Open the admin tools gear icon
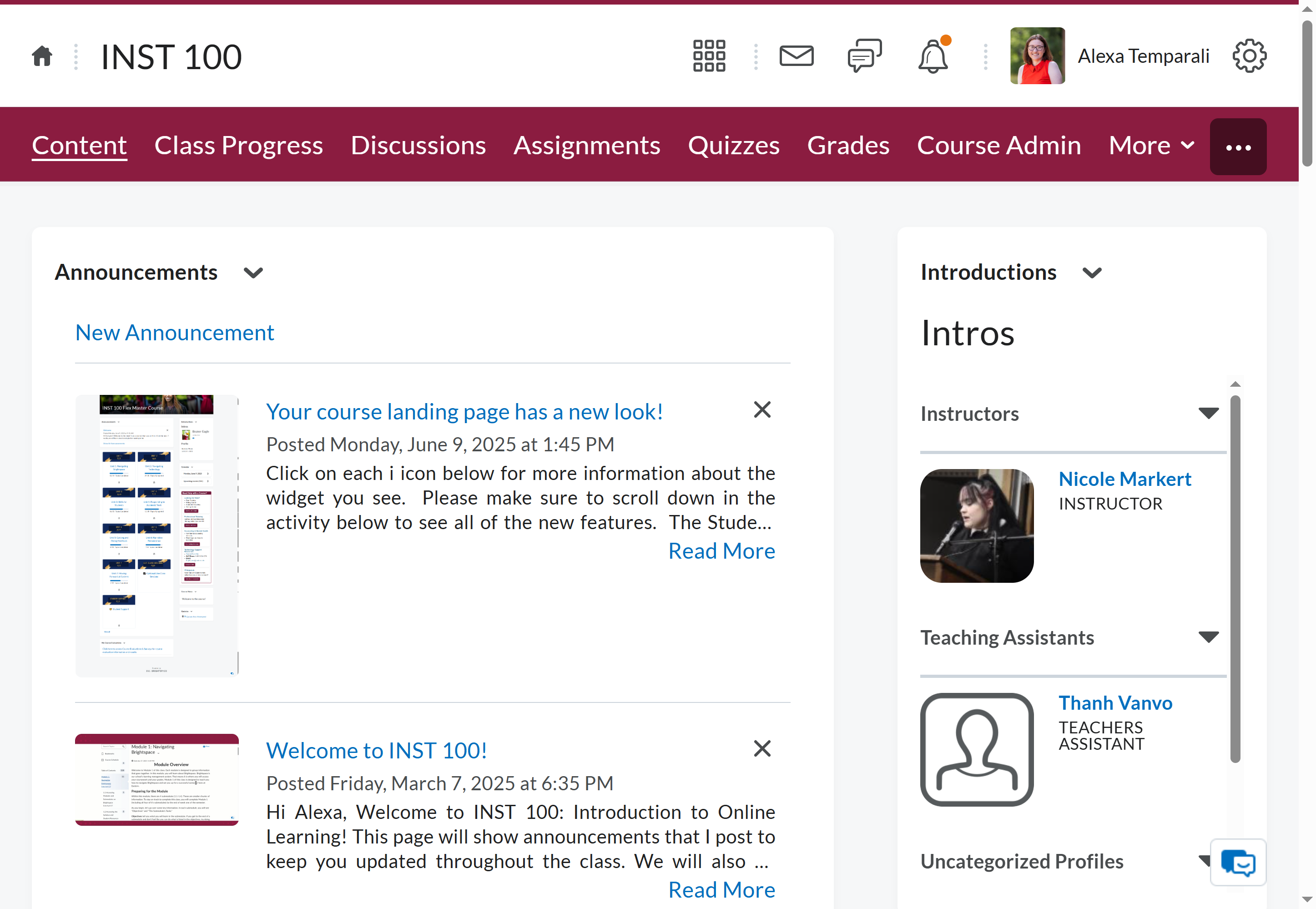Viewport: 1316px width, 909px height. pyautogui.click(x=1250, y=56)
